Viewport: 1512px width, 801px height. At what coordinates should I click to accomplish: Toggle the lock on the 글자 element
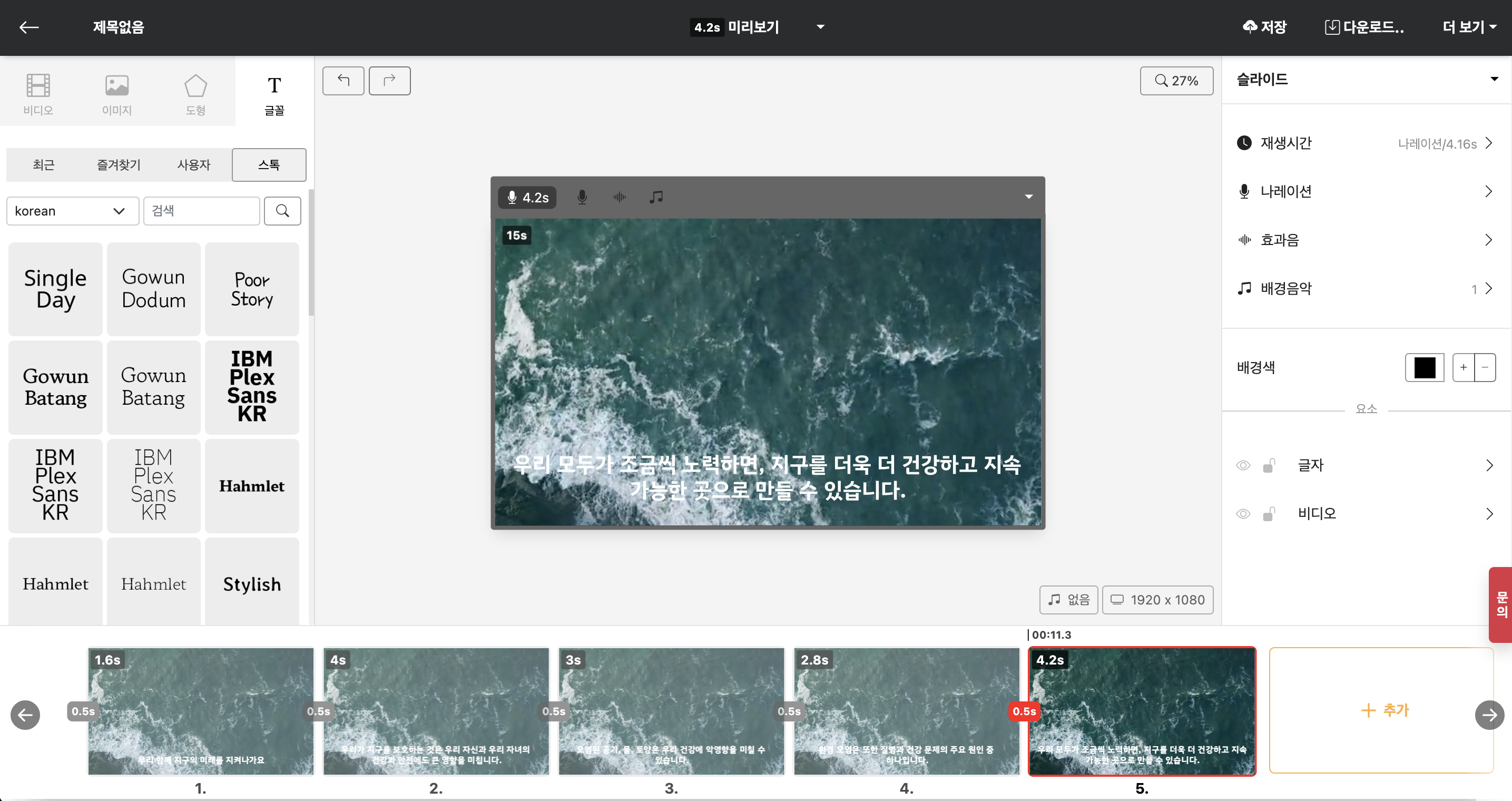pos(1269,466)
